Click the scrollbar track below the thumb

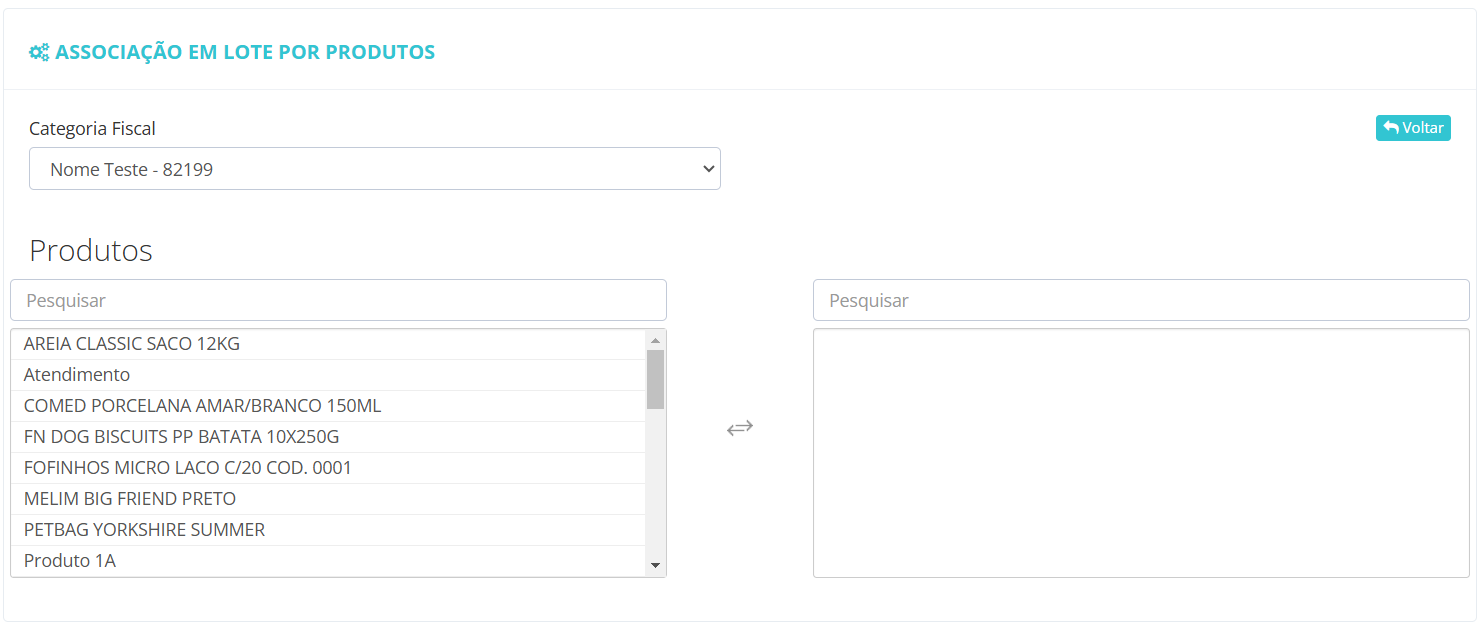(x=655, y=483)
